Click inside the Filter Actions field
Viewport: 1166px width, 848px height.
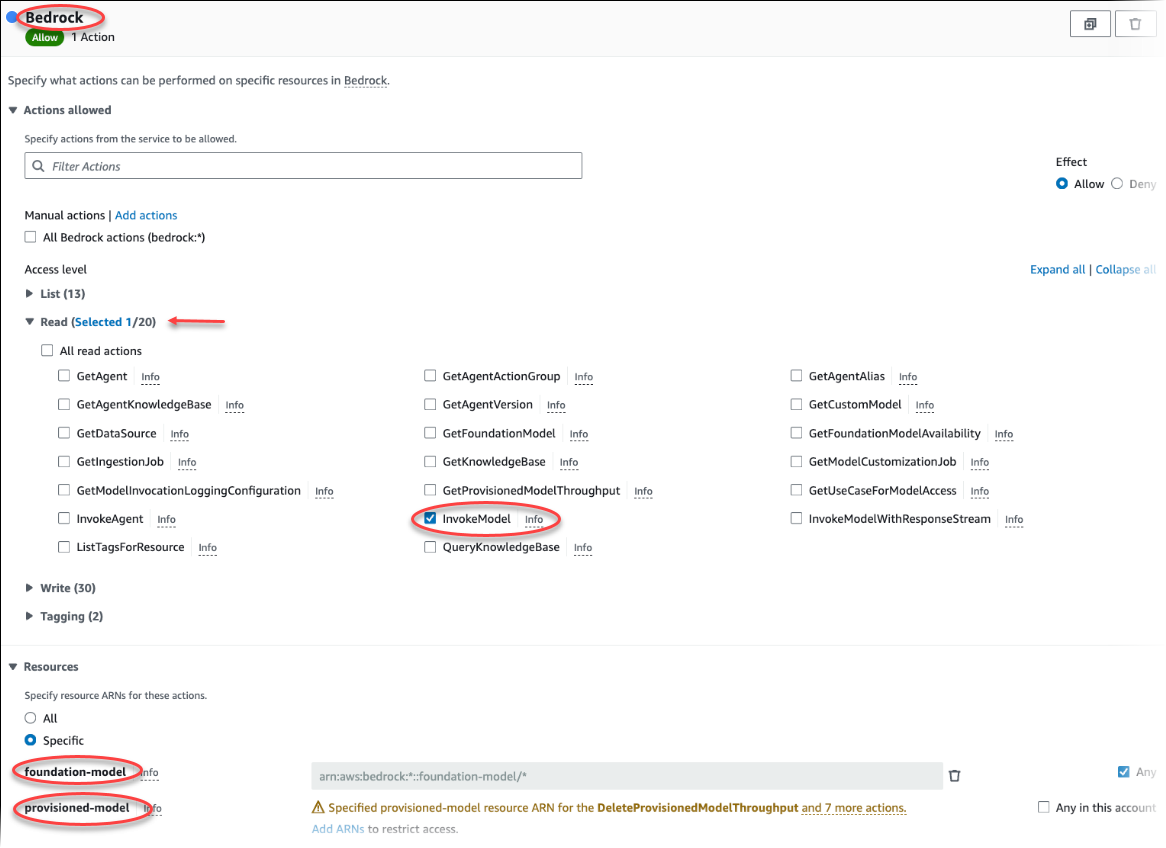point(300,165)
